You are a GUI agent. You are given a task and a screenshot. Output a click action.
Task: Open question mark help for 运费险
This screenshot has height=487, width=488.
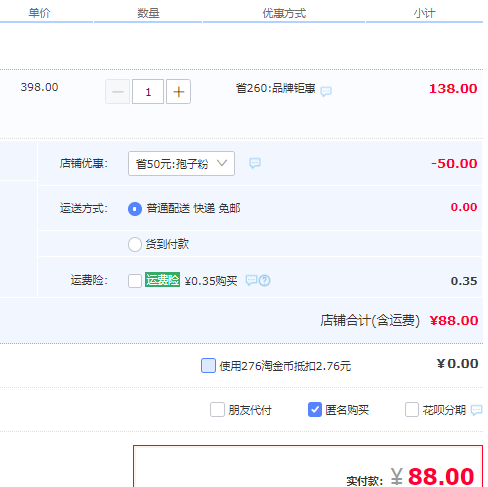[265, 281]
